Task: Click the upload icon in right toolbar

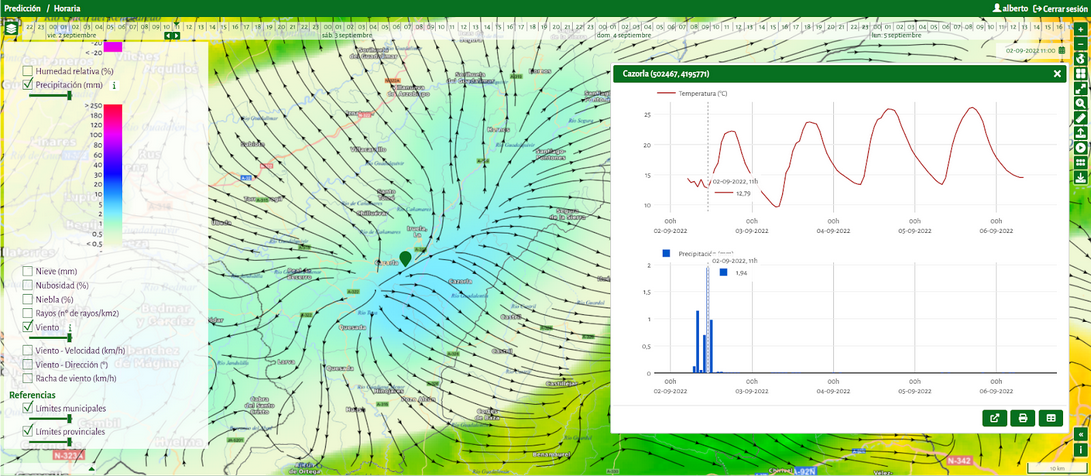Action: [x=1081, y=133]
